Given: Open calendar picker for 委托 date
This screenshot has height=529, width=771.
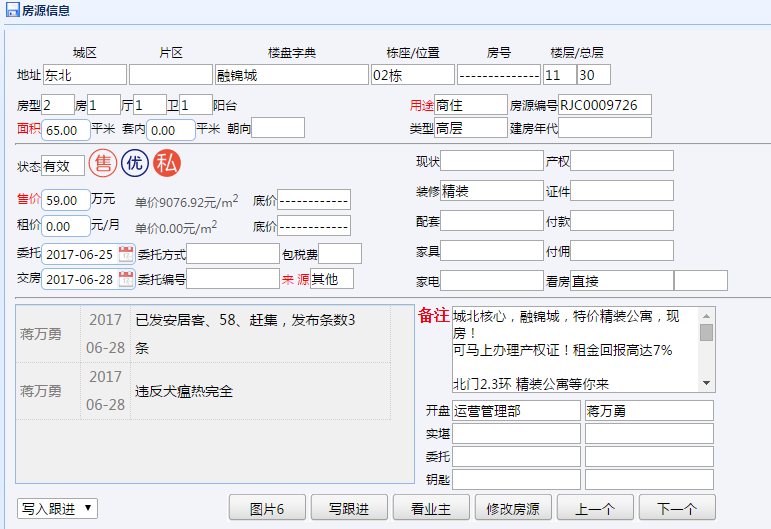Looking at the screenshot, I should tap(126, 253).
